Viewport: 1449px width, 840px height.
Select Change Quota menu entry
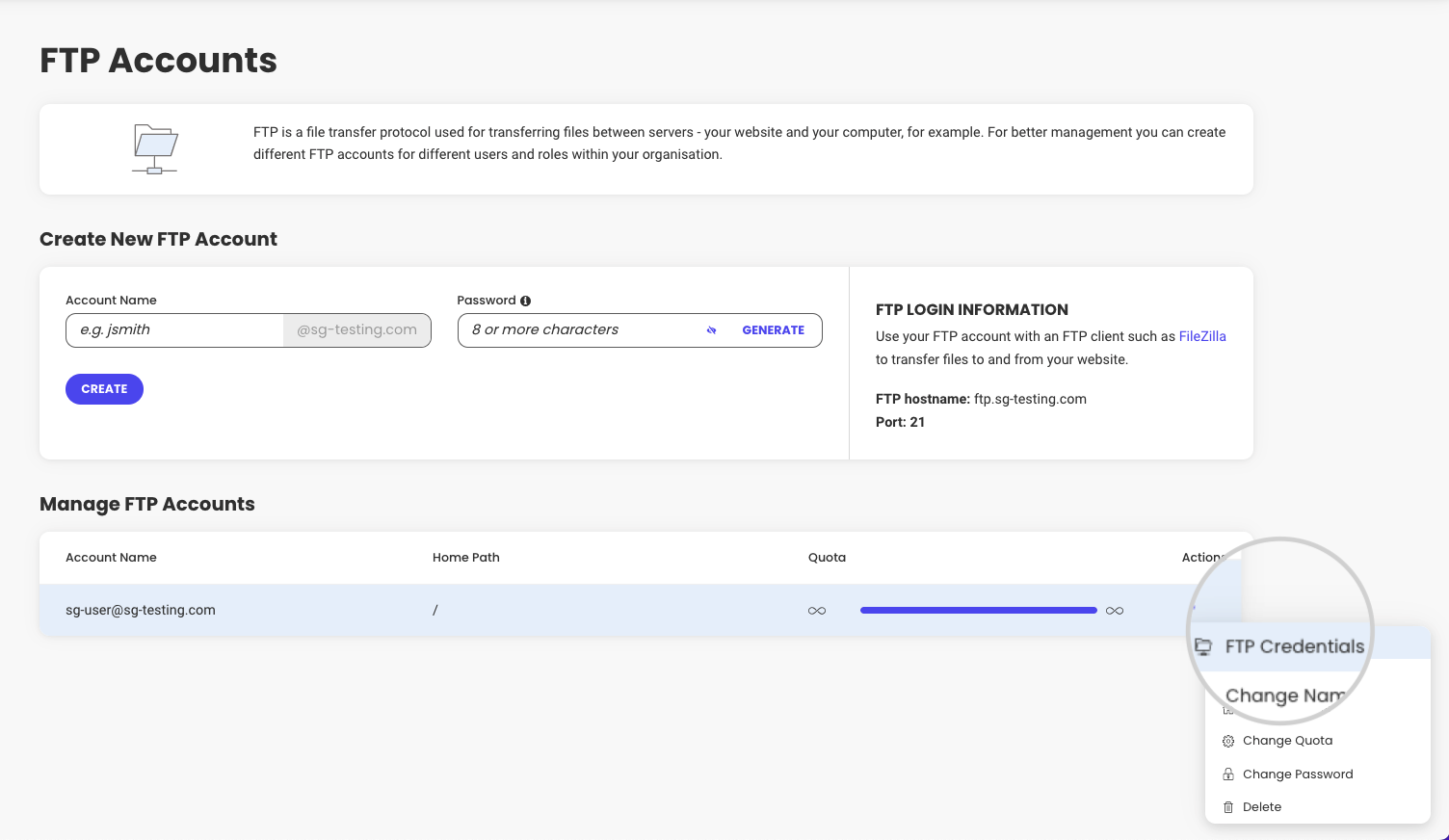pos(1288,741)
